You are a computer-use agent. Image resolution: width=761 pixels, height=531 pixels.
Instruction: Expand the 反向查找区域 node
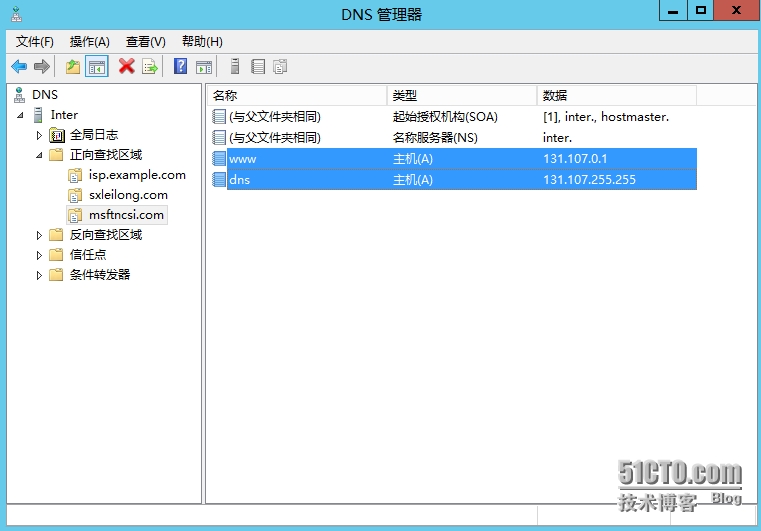[39, 235]
